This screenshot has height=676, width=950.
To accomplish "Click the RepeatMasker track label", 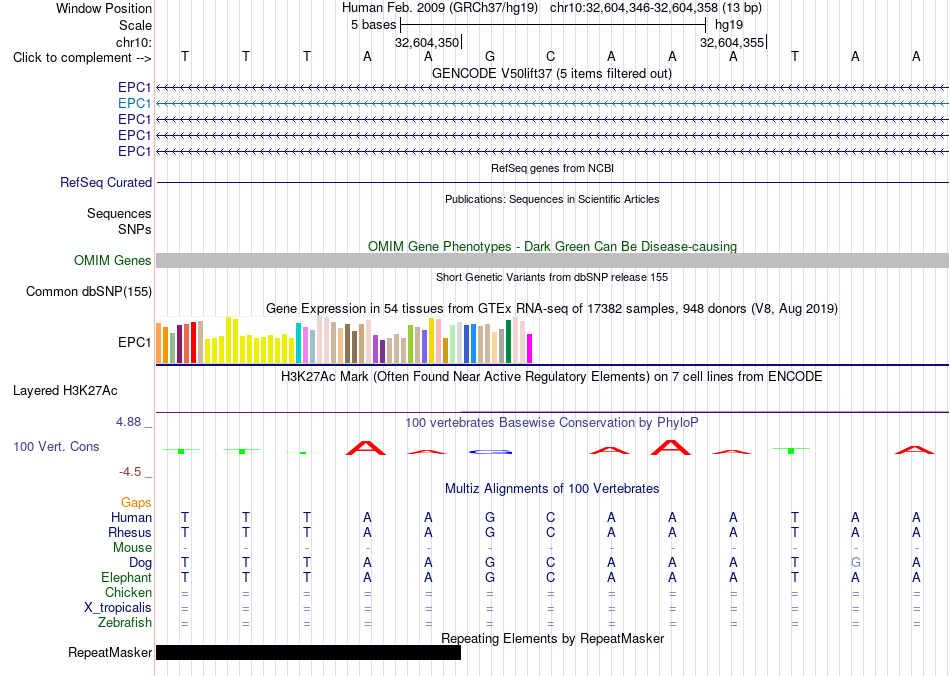I will 110,652.
